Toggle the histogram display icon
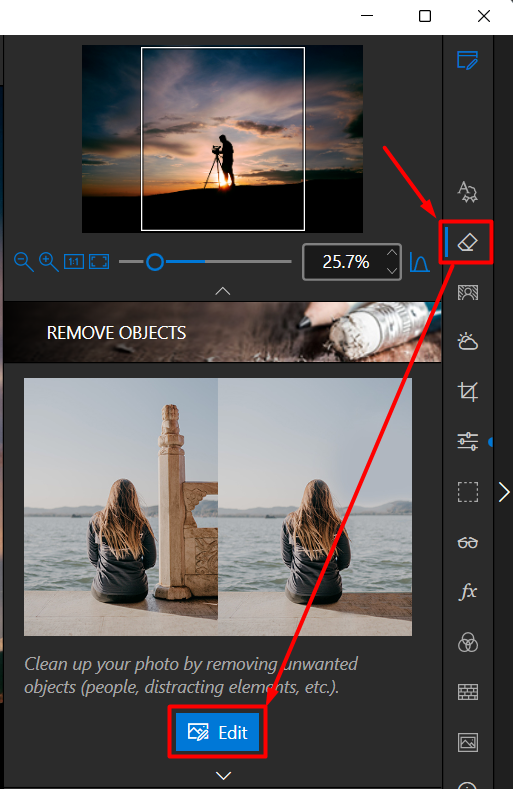 pos(419,262)
